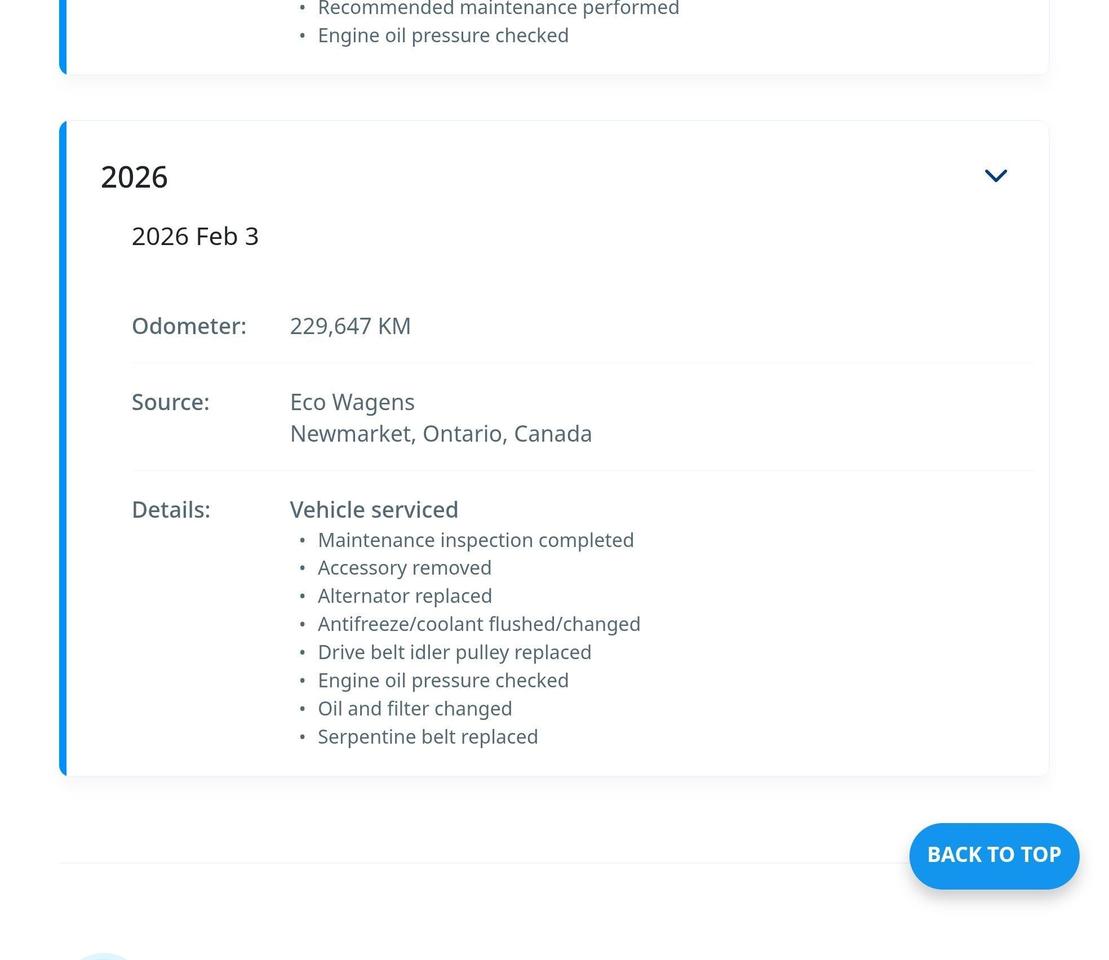Screen dimensions: 1109x960
Task: Click the Alternator replaced item
Action: click(x=404, y=596)
